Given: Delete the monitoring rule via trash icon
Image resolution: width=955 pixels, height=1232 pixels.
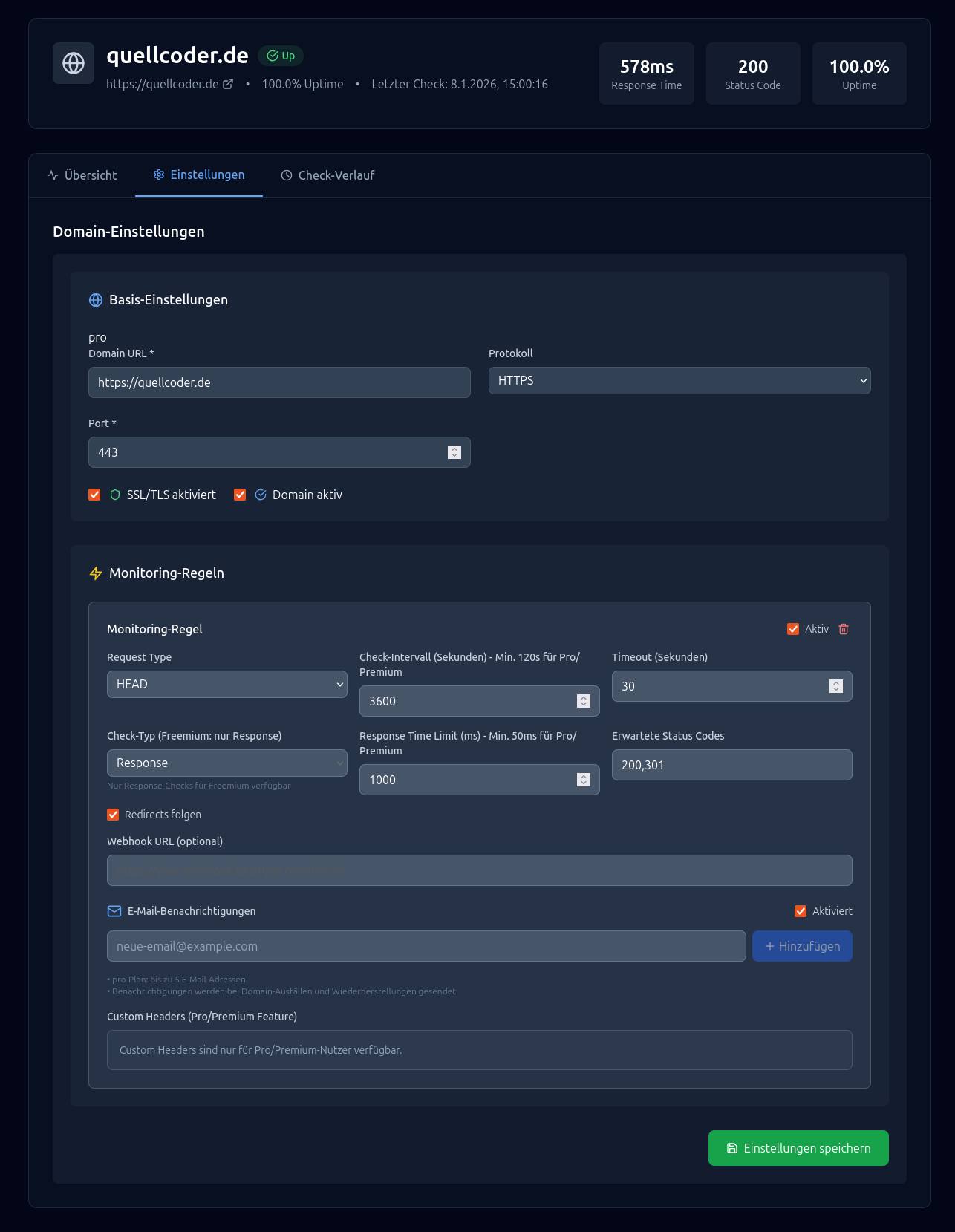Looking at the screenshot, I should click(844, 629).
